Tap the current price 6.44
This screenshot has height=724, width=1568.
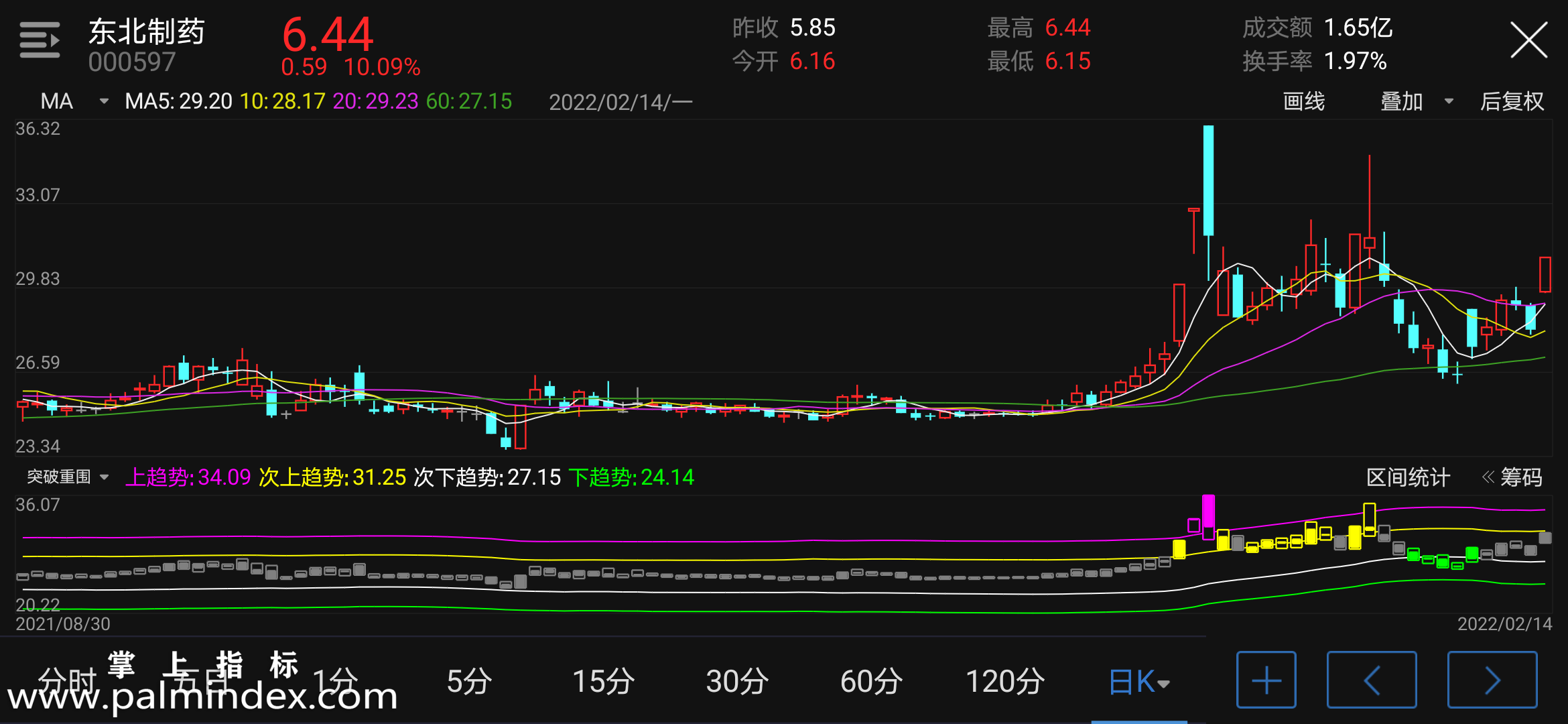(x=328, y=35)
